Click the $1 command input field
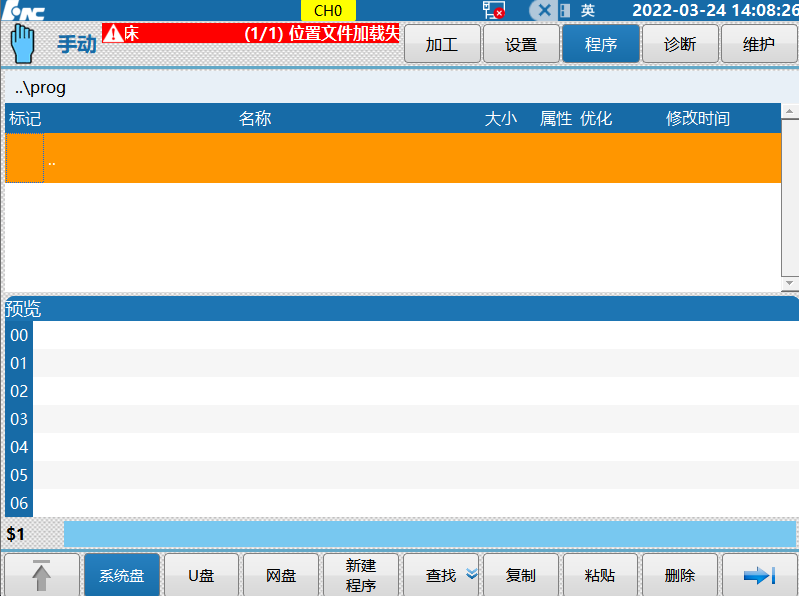Viewport: 799px width, 596px height. 430,534
